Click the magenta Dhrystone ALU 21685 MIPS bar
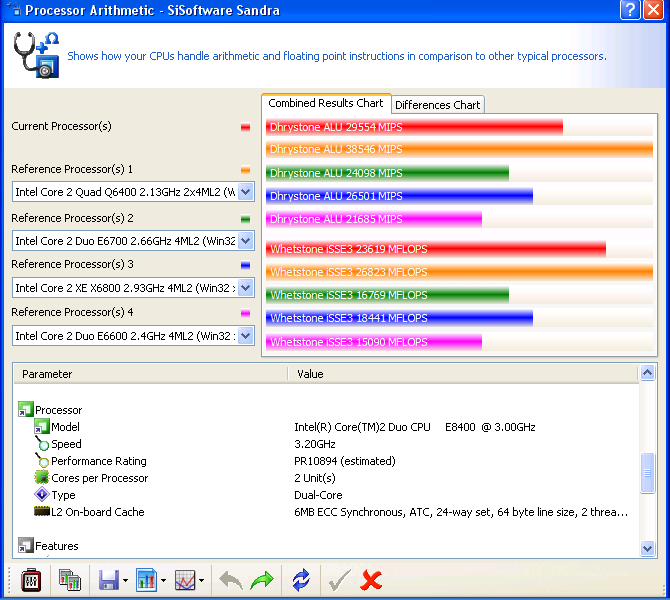This screenshot has height=600, width=670. pyautogui.click(x=374, y=219)
